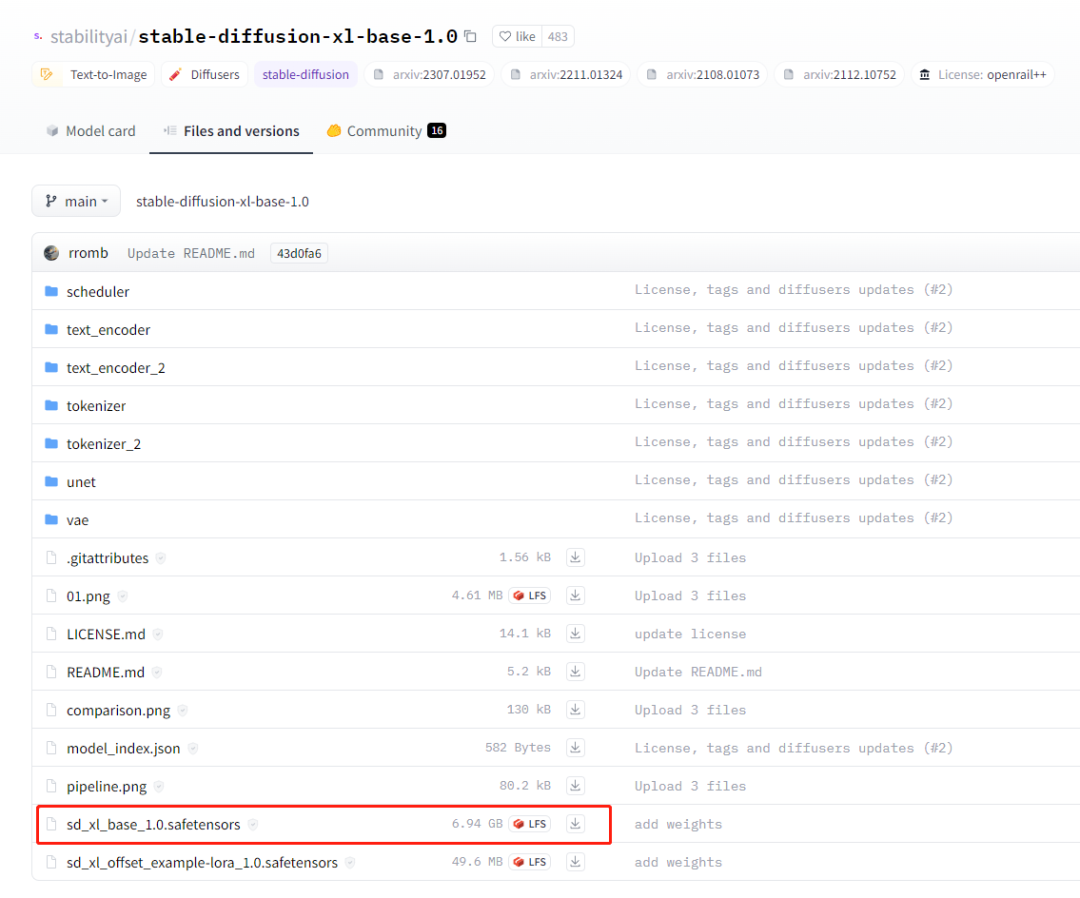
Task: Open the tokenizer folder
Action: [96, 406]
